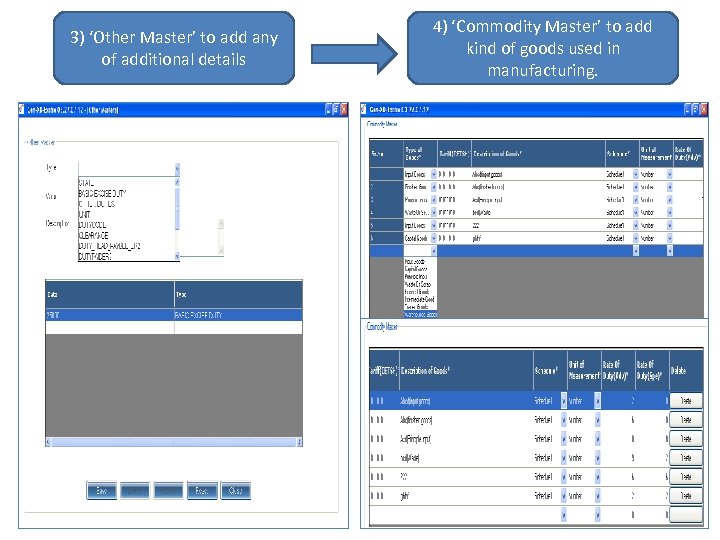The width and height of the screenshot is (720, 540).
Task: Click the Type column header in Other Master grid
Action: pyautogui.click(x=238, y=294)
